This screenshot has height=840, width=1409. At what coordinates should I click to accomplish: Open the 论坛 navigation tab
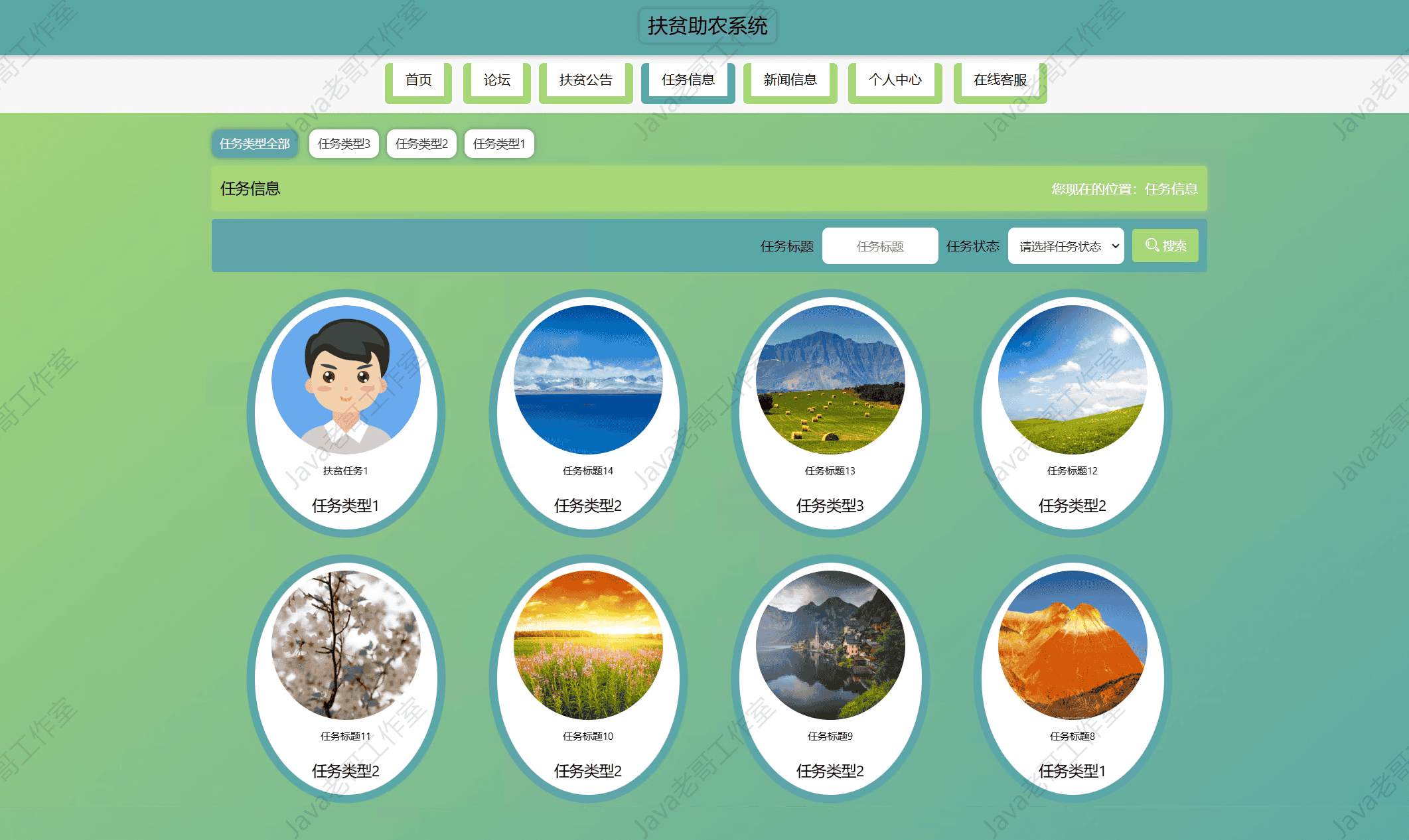[x=496, y=80]
